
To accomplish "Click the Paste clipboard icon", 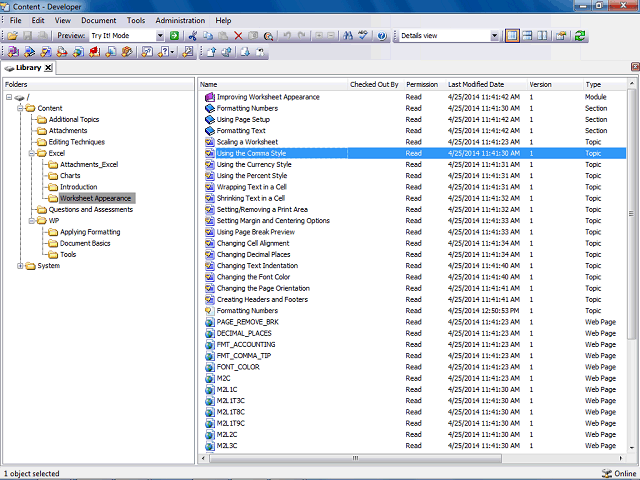I will click(x=223, y=36).
